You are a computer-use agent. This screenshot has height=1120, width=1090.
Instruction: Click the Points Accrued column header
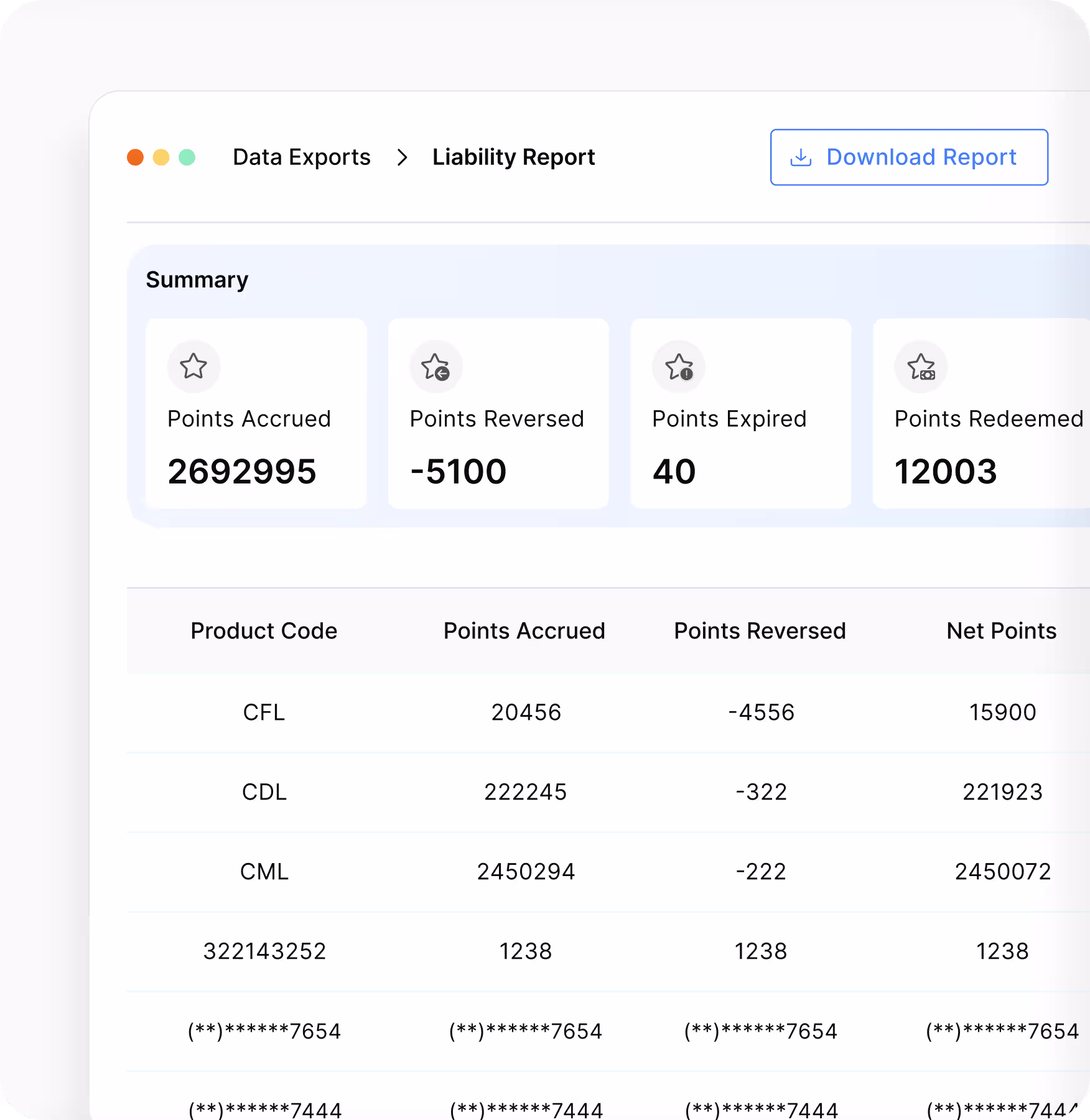pos(524,631)
